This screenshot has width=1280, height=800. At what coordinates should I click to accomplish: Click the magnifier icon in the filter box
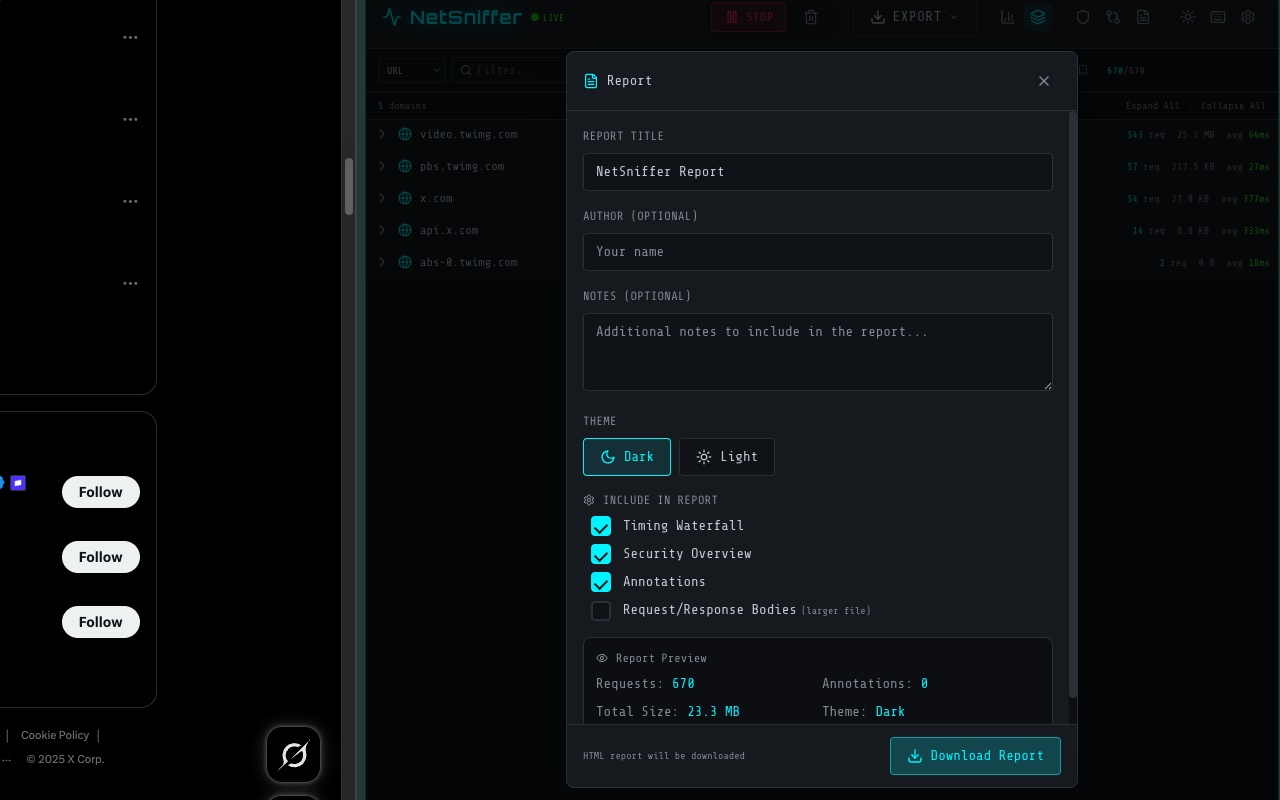click(466, 70)
